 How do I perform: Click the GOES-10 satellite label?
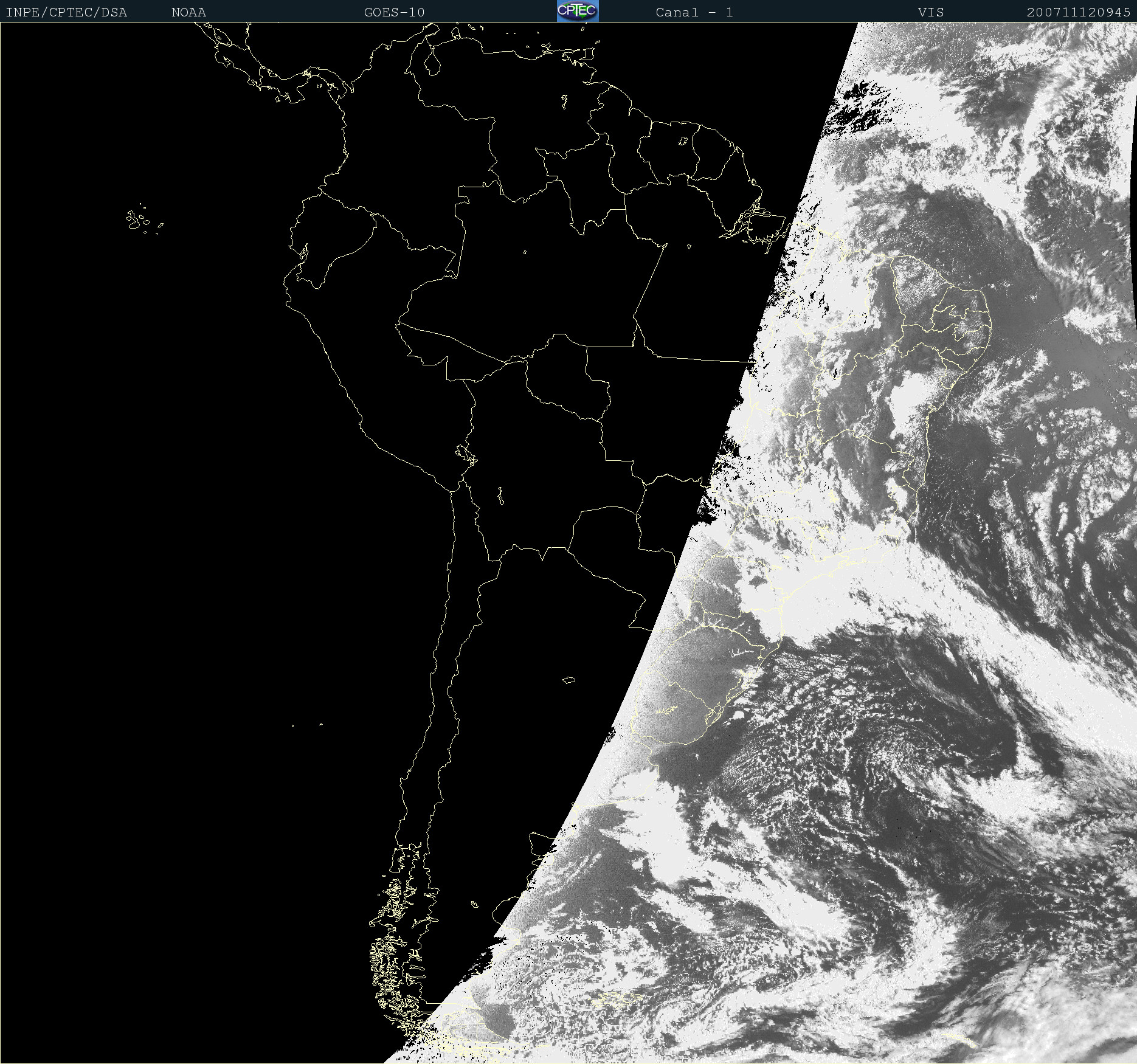point(394,12)
